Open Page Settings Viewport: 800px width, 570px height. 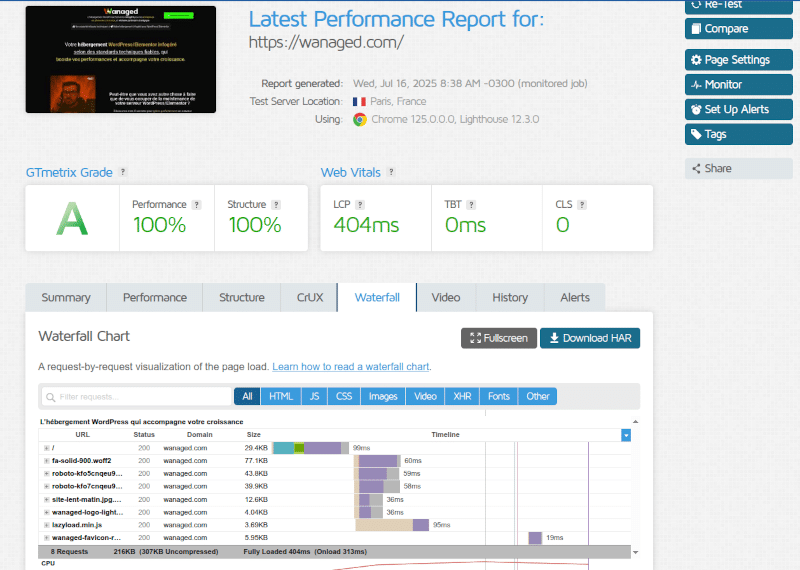point(738,60)
